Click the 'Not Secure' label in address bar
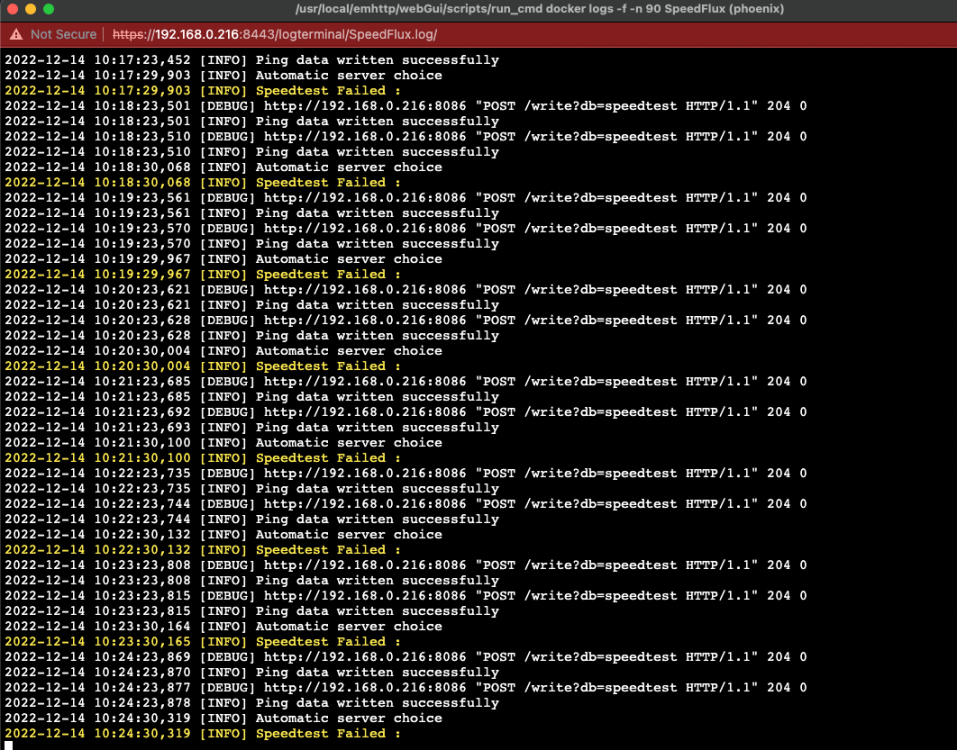This screenshot has height=750, width=957. tap(63, 34)
